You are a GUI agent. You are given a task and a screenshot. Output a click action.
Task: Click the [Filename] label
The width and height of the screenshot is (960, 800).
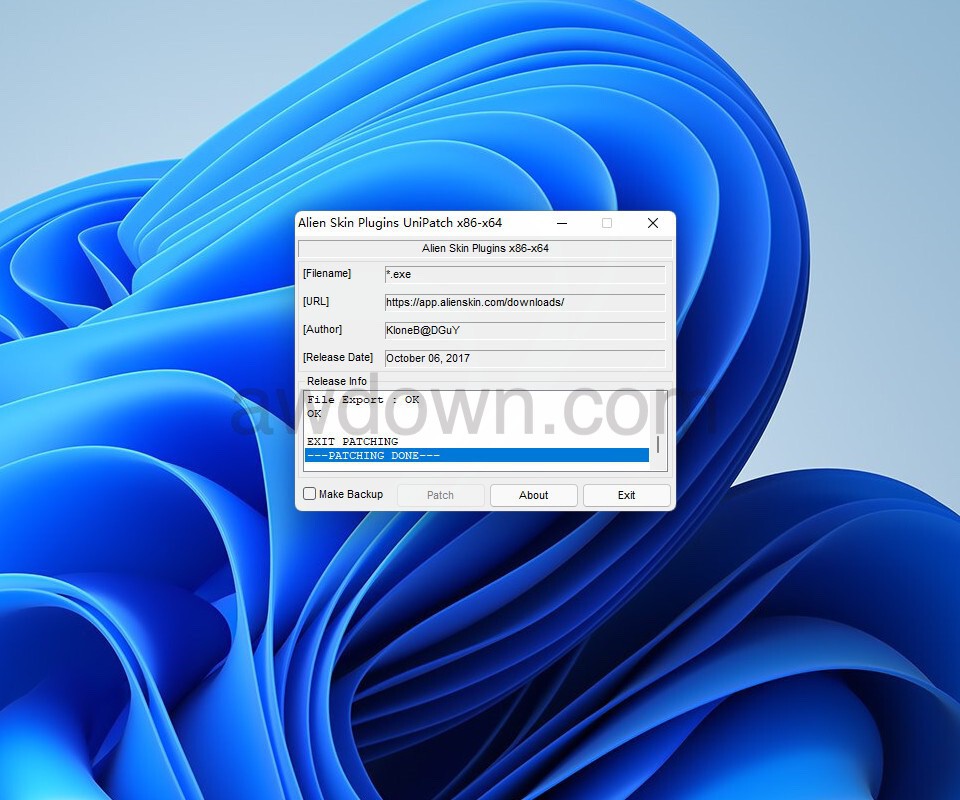tap(327, 274)
